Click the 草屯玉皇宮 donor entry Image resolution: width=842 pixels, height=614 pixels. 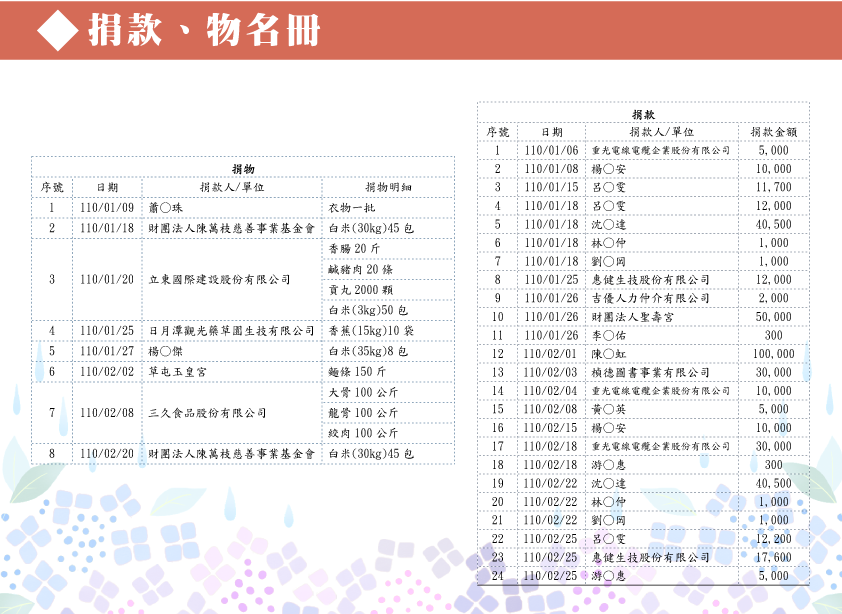tap(183, 371)
